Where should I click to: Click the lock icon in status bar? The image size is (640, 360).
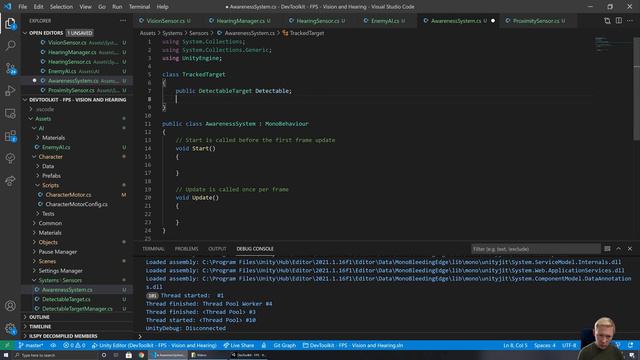(264, 345)
